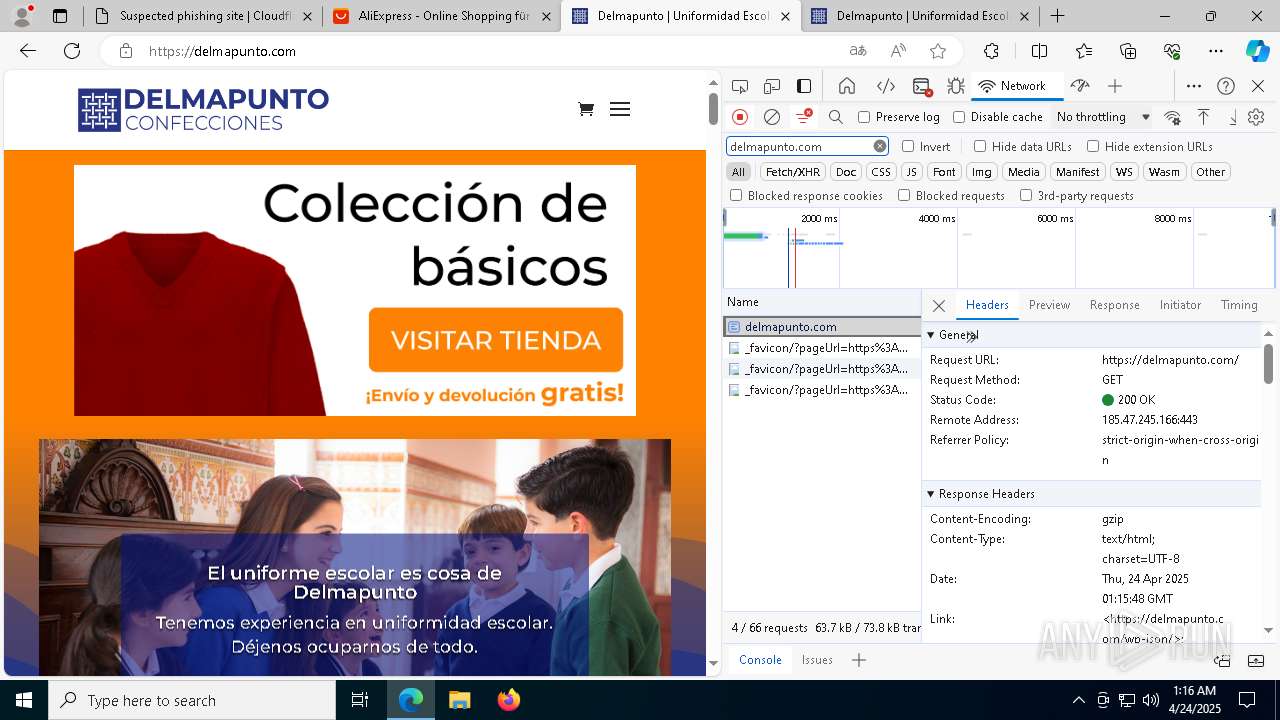Add more tools to DevTools bar
This screenshot has height=720, width=1280.
(x=1115, y=86)
